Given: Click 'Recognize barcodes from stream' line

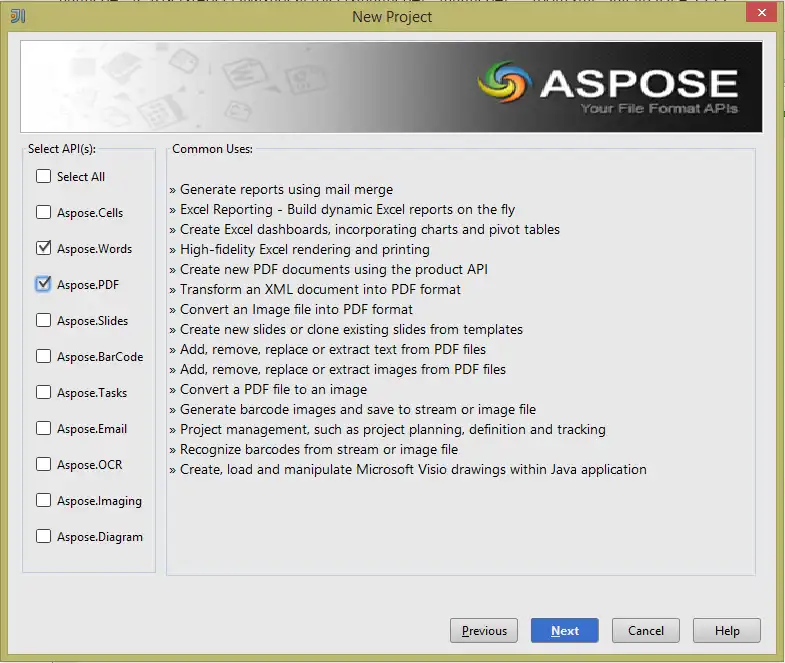Looking at the screenshot, I should point(313,450).
